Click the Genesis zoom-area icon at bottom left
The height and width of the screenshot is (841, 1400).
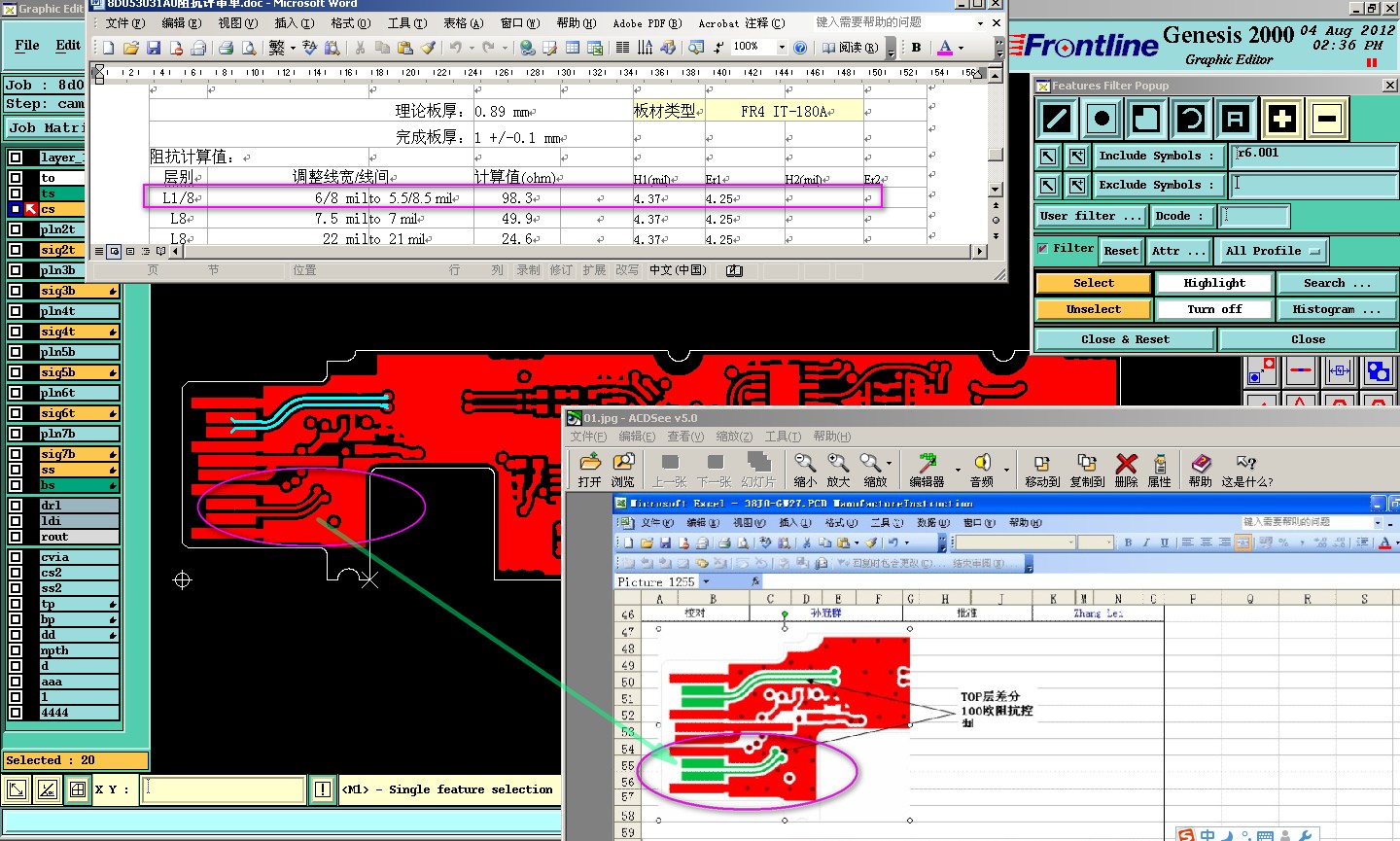[x=17, y=789]
